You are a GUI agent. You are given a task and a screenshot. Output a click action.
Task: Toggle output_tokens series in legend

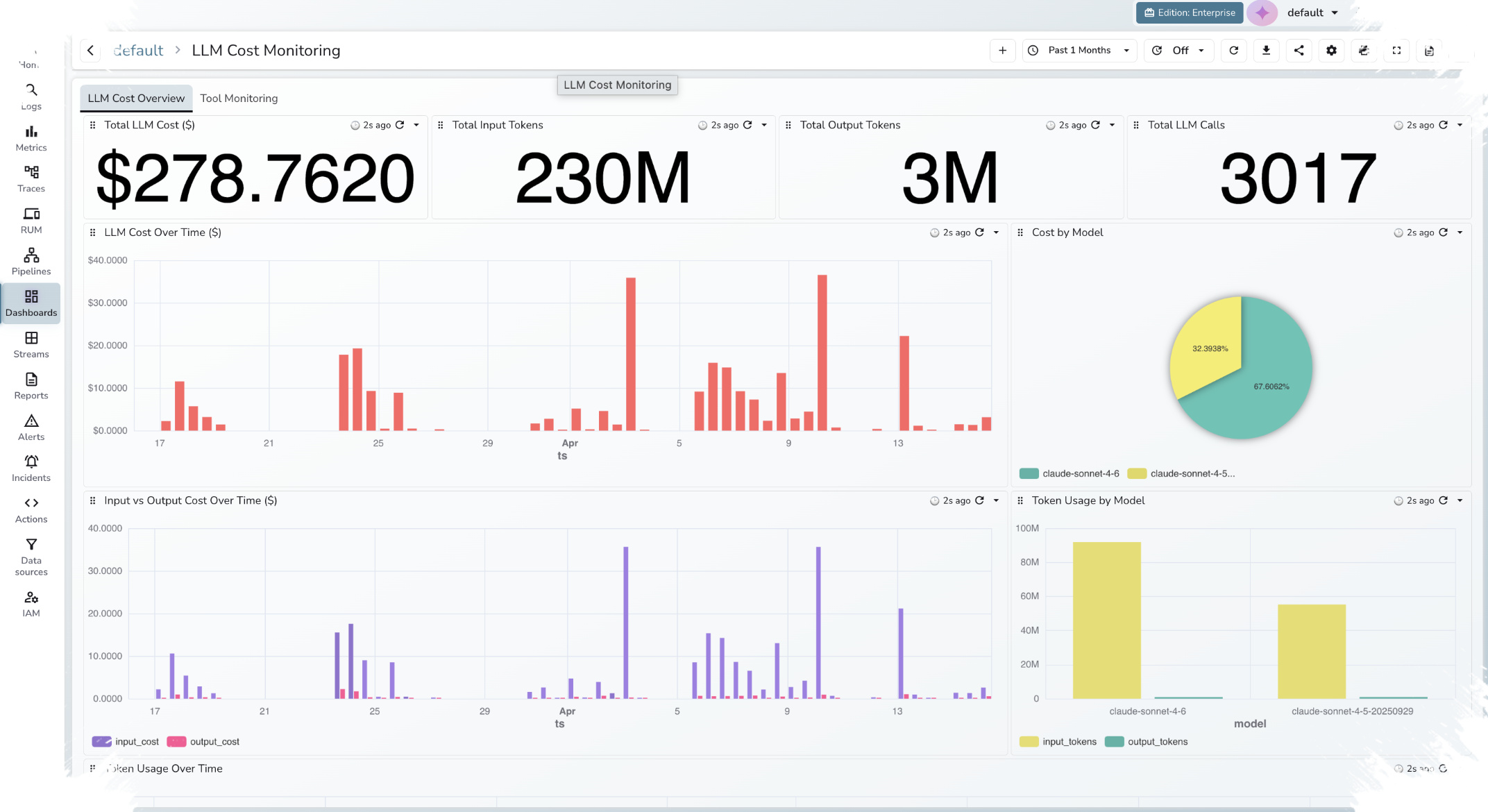coord(1146,741)
